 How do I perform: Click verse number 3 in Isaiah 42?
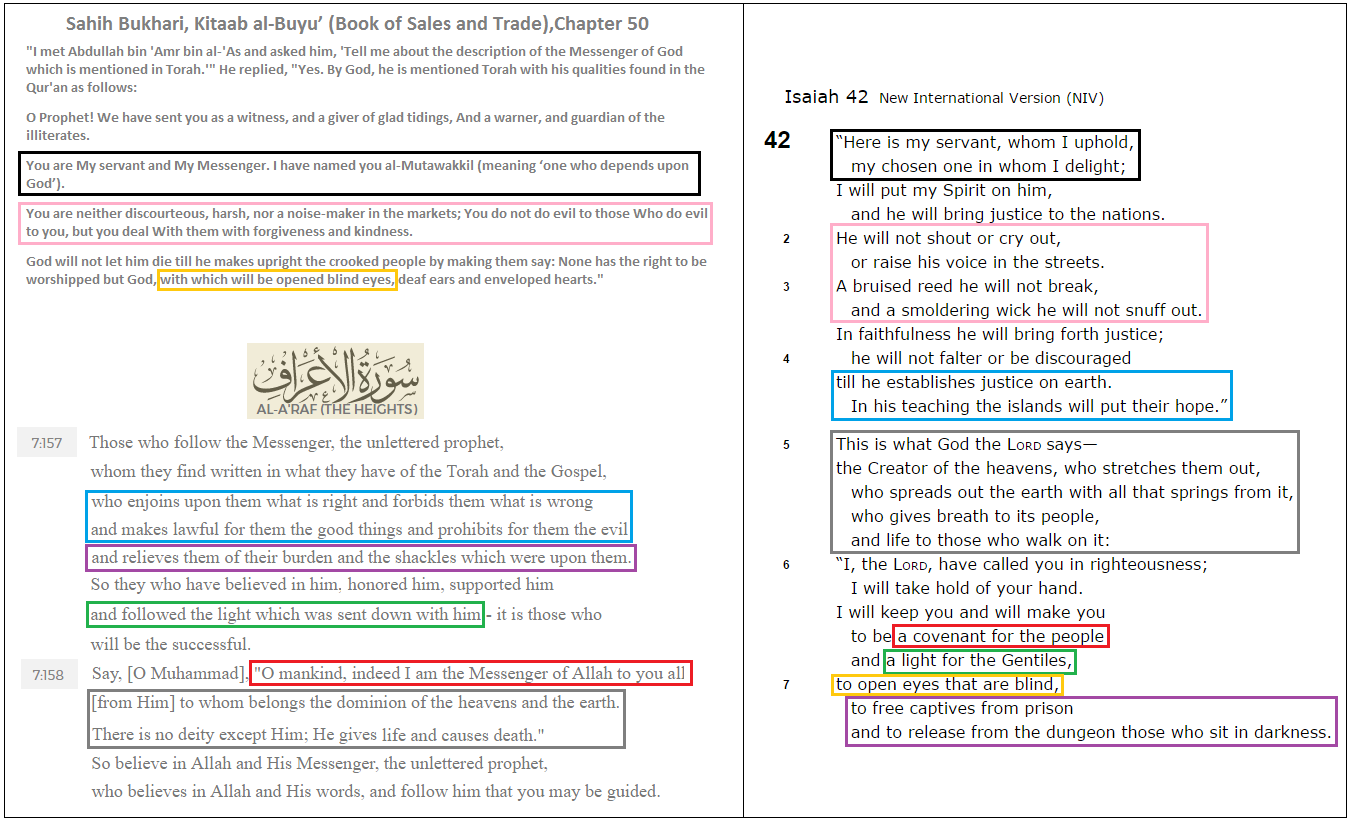[x=786, y=287]
